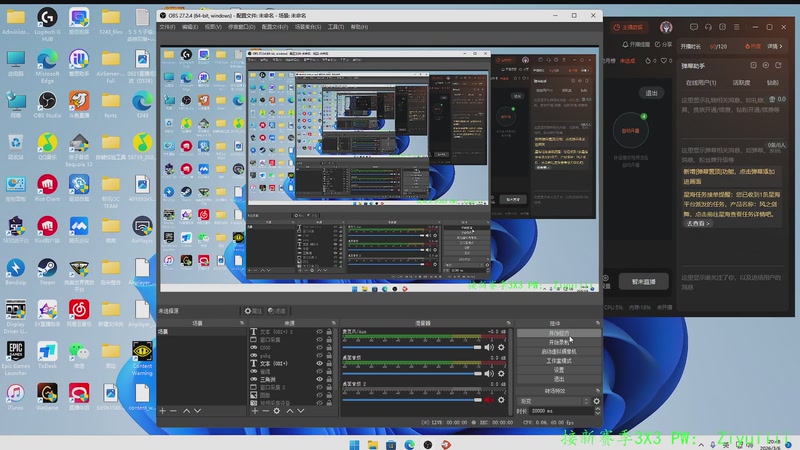Image resolution: width=800 pixels, height=450 pixels.
Task: Unmute the red speaker for 桌面音频 2
Action: 489,400
